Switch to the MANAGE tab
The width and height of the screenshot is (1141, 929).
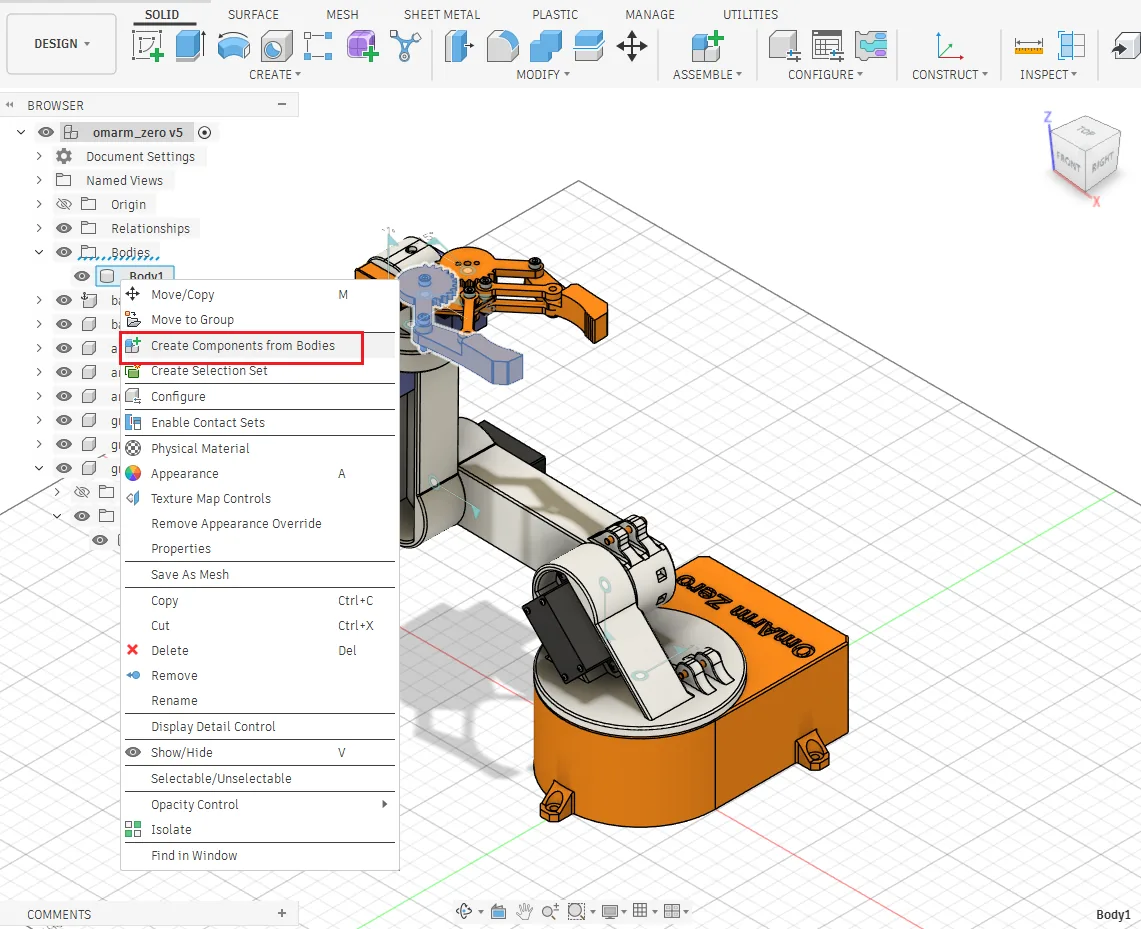click(x=650, y=15)
